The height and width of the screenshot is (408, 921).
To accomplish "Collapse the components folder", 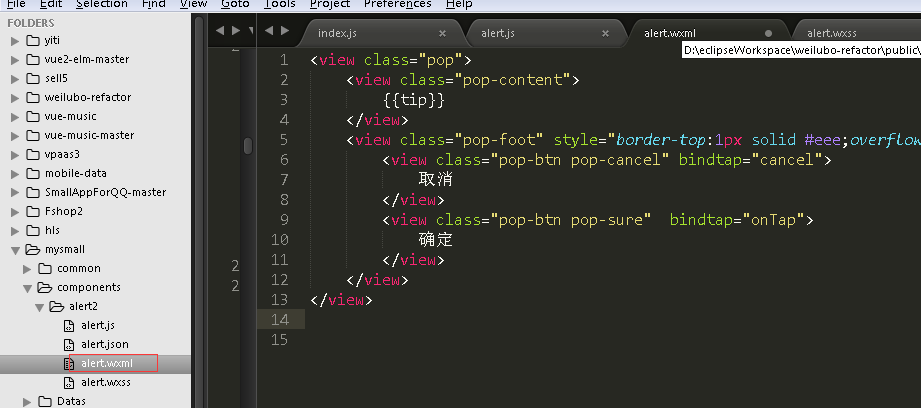I will coord(28,287).
